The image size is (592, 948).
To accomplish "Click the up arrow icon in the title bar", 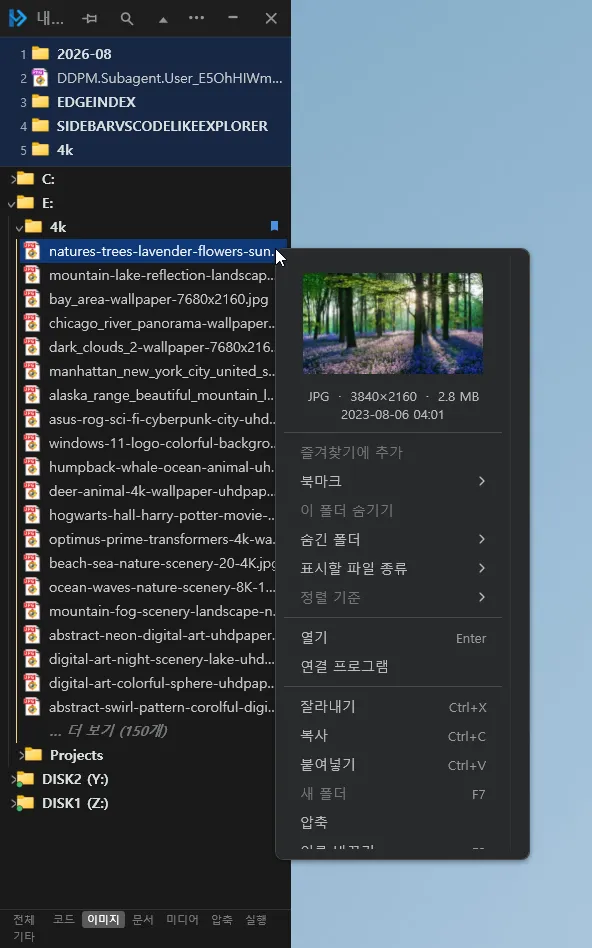I will pyautogui.click(x=163, y=19).
